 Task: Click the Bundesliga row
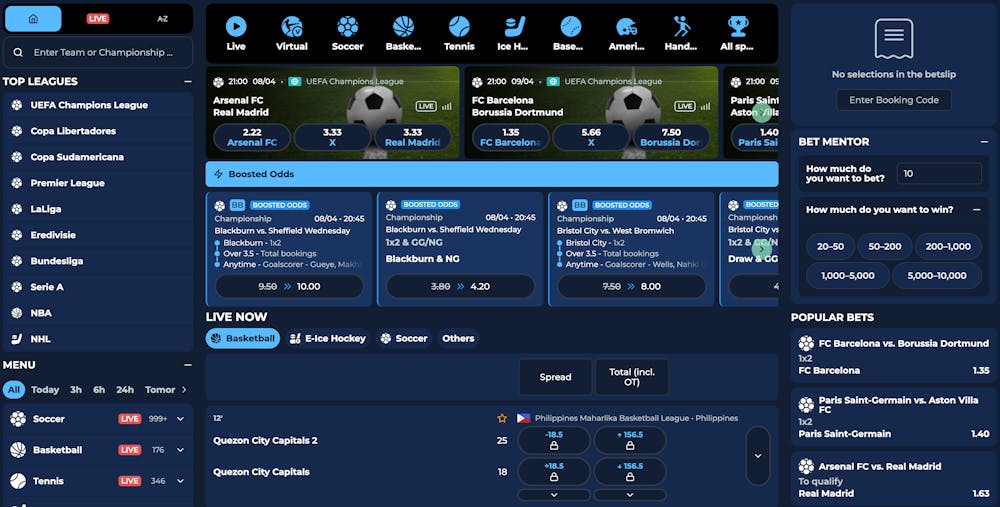[98, 261]
